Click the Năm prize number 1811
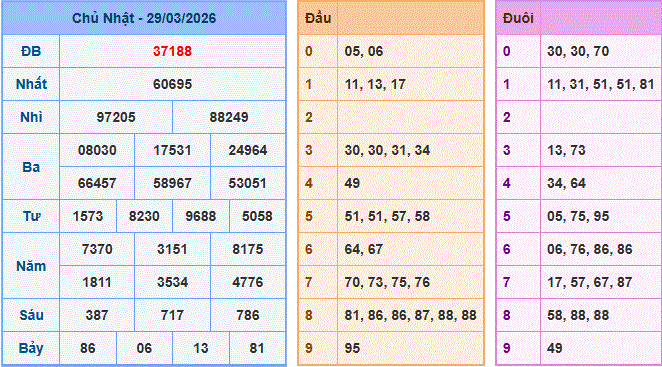Image resolution: width=662 pixels, height=367 pixels. coord(97,282)
